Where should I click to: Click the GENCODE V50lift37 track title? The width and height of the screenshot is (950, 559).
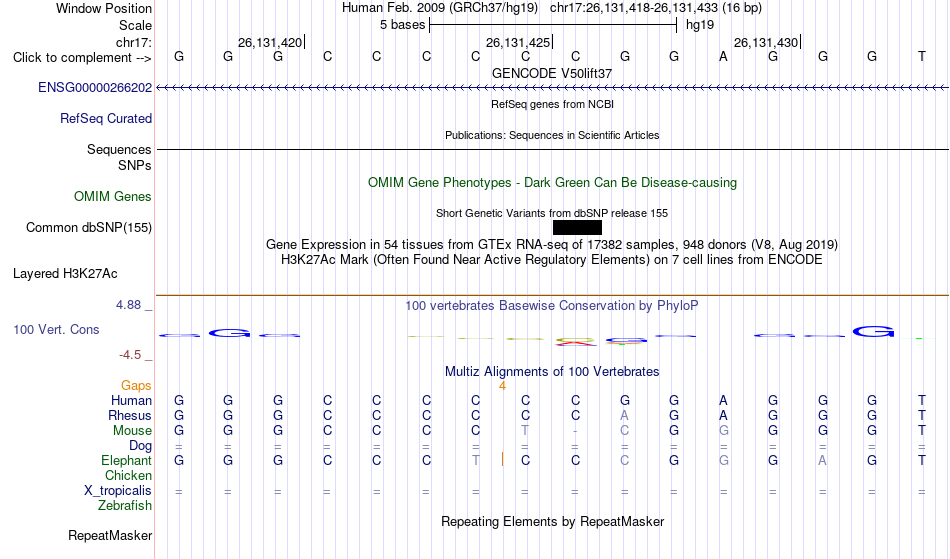(552, 73)
